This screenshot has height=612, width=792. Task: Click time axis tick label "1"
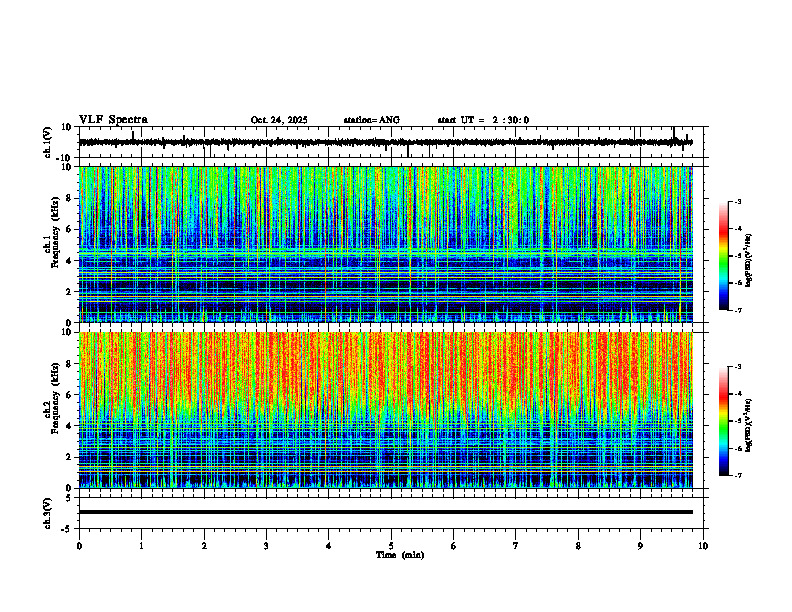pos(141,546)
